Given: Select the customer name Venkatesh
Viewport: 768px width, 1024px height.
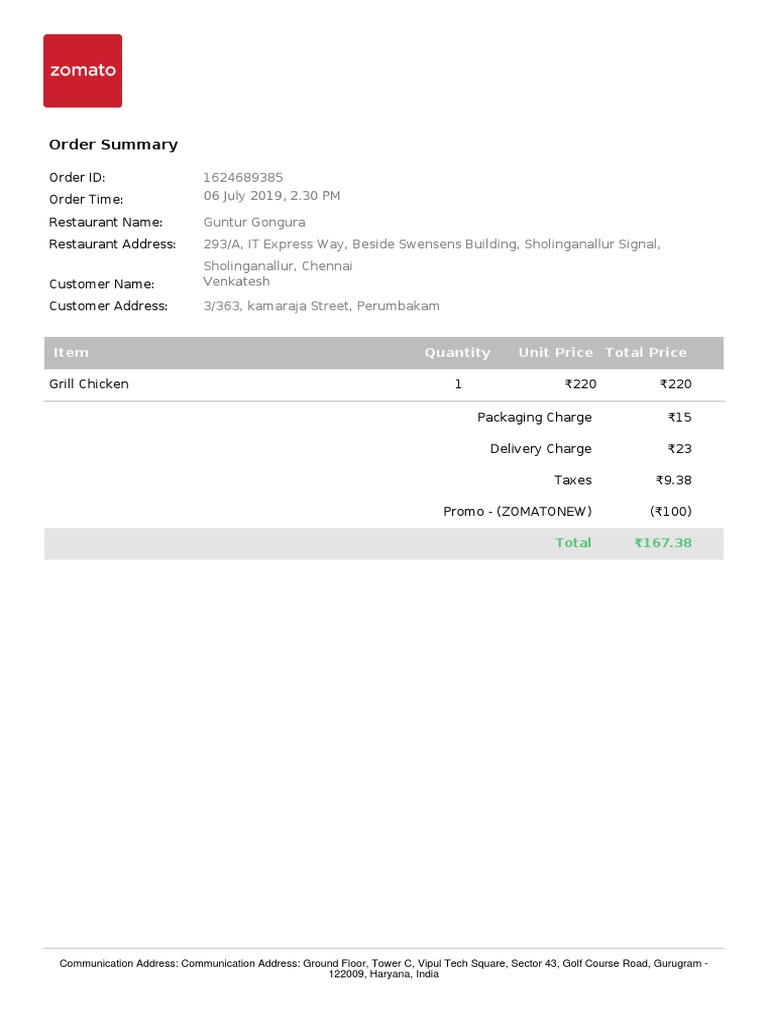Looking at the screenshot, I should (x=236, y=282).
